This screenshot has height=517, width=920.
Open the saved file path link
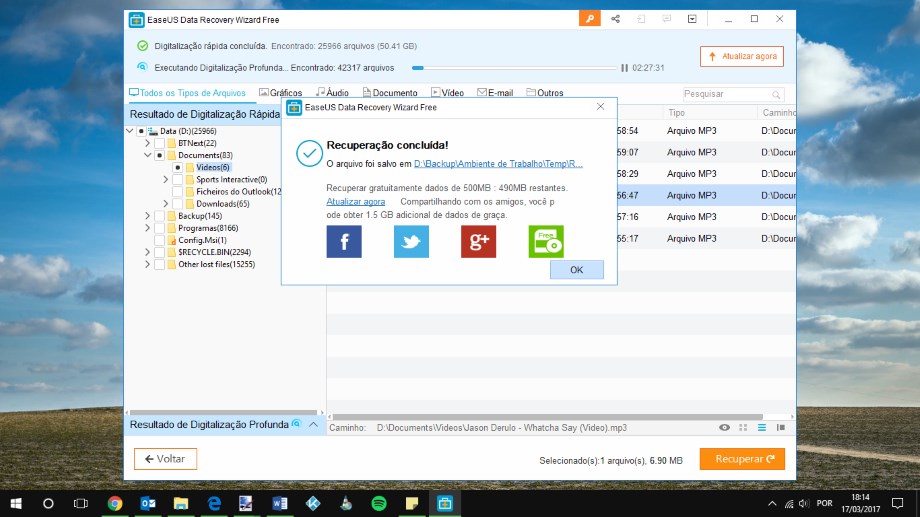(x=498, y=163)
